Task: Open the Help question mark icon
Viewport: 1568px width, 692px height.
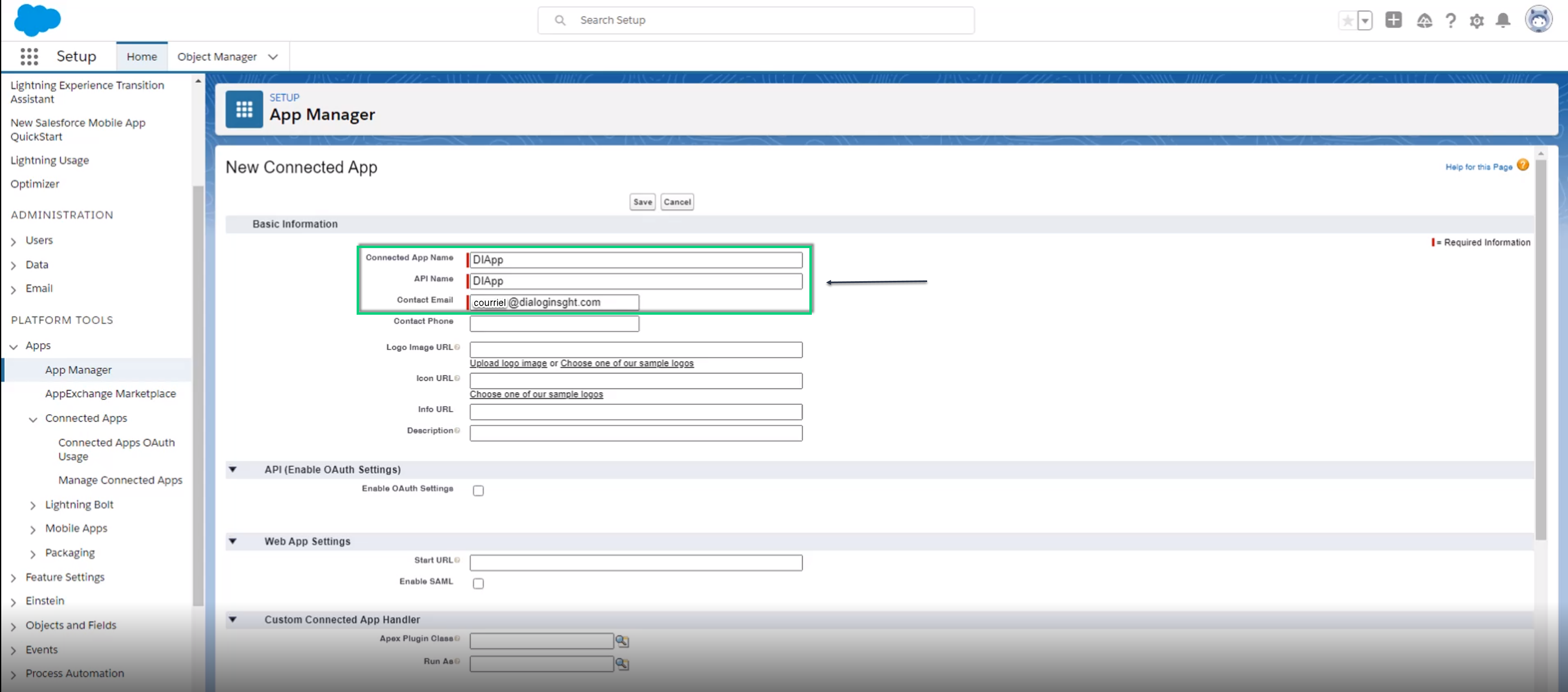Action: coord(1451,21)
